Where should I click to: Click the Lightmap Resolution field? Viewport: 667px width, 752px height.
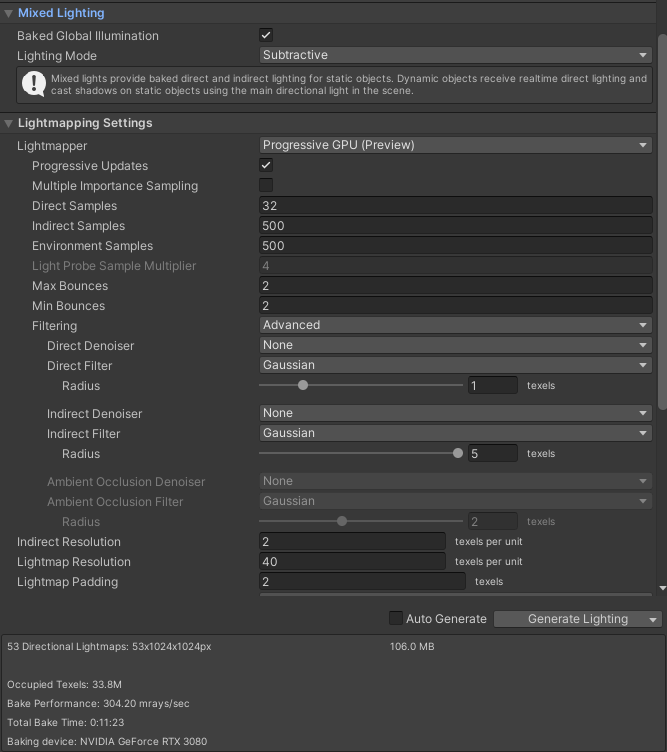tap(352, 562)
